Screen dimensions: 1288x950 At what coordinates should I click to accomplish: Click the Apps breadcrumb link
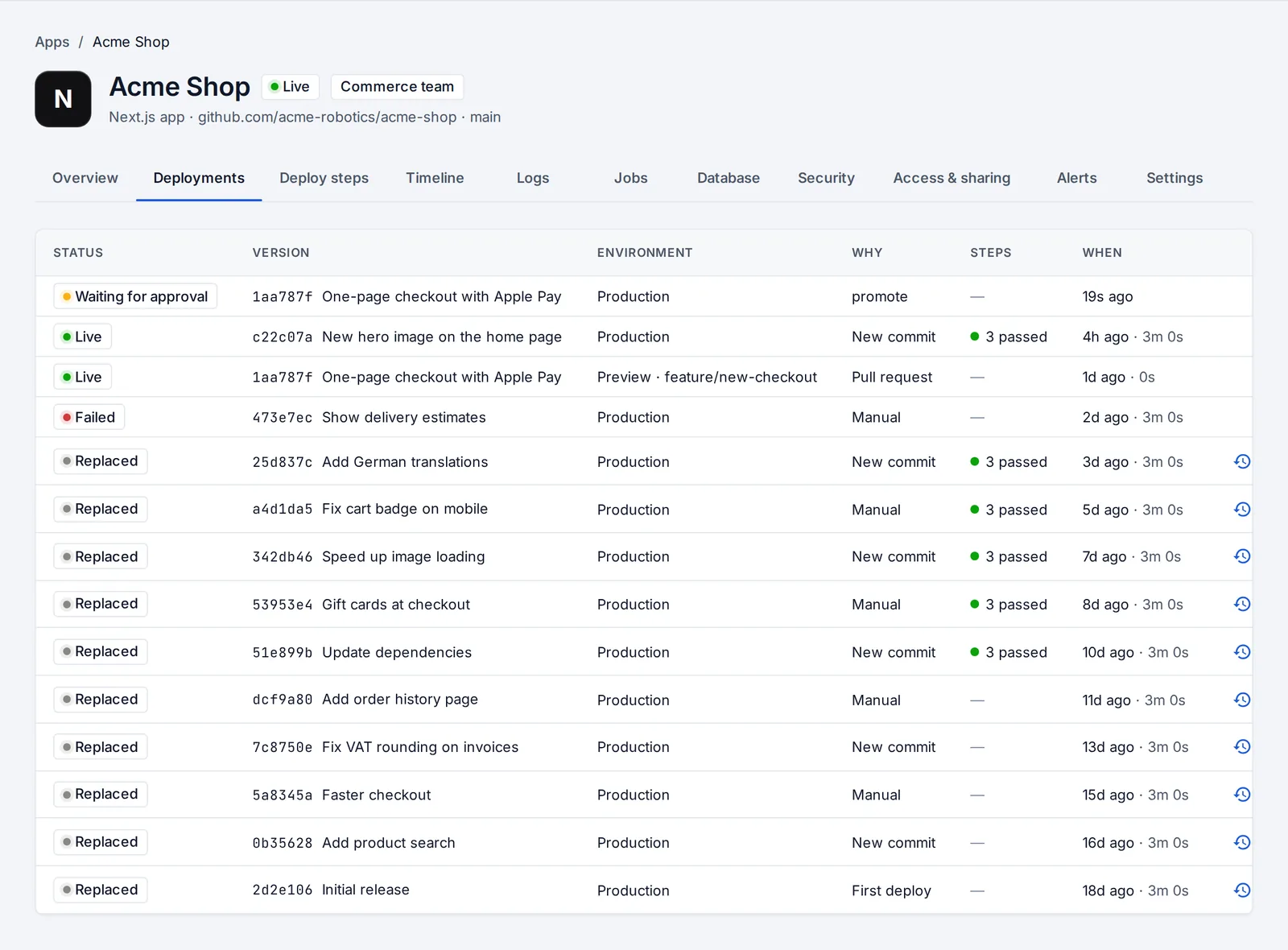(x=52, y=42)
